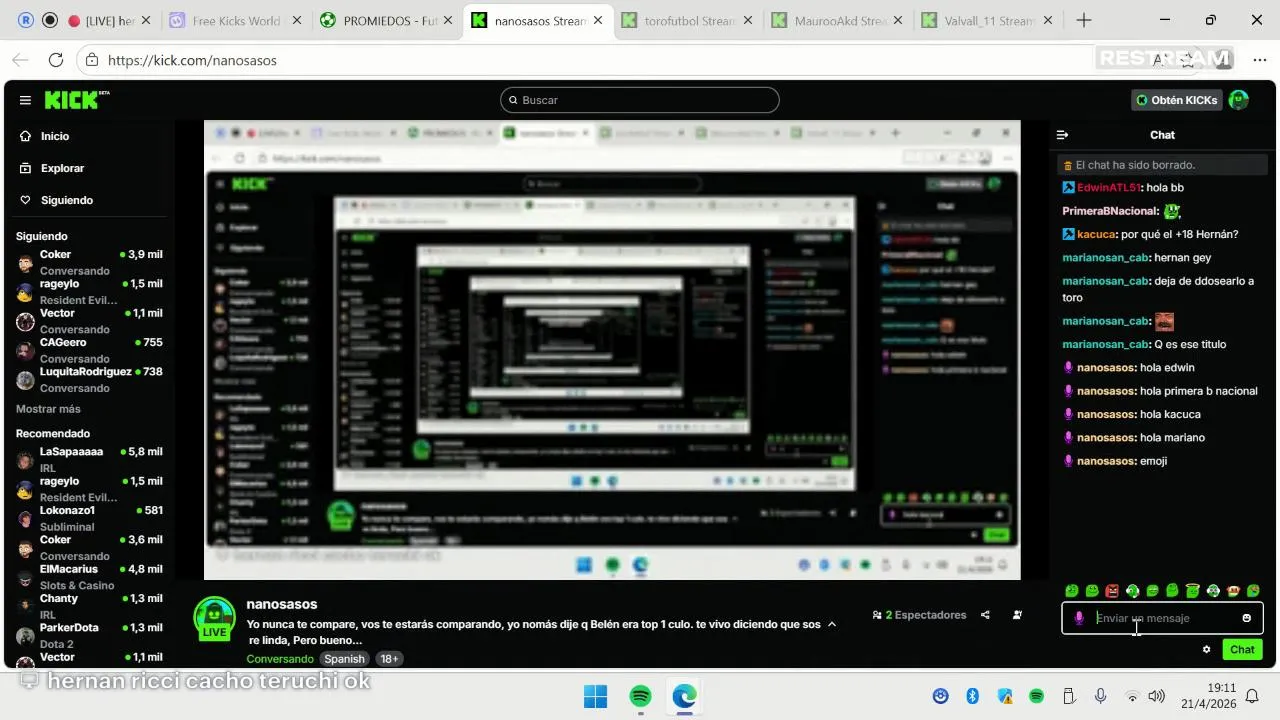1280x720 pixels.
Task: View site information lock icon
Action: tap(91, 60)
